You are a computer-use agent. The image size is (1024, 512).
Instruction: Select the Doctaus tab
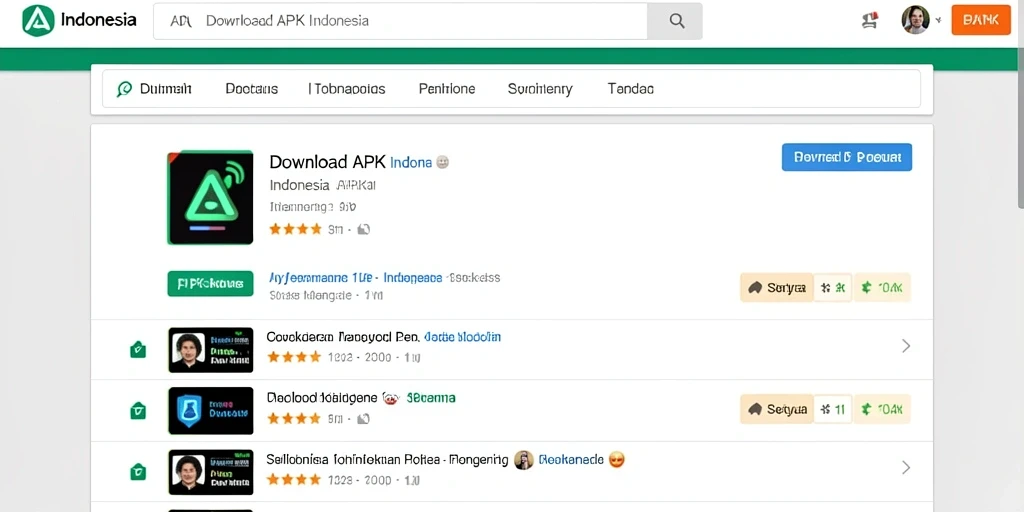click(251, 89)
